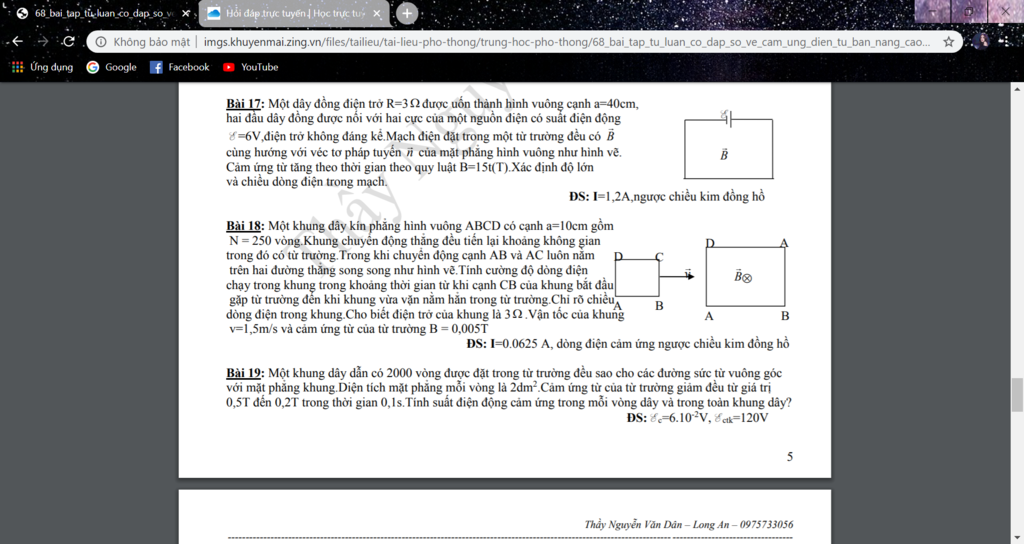Viewport: 1024px width, 544px height.
Task: Go back using the browser back arrow
Action: [x=18, y=42]
